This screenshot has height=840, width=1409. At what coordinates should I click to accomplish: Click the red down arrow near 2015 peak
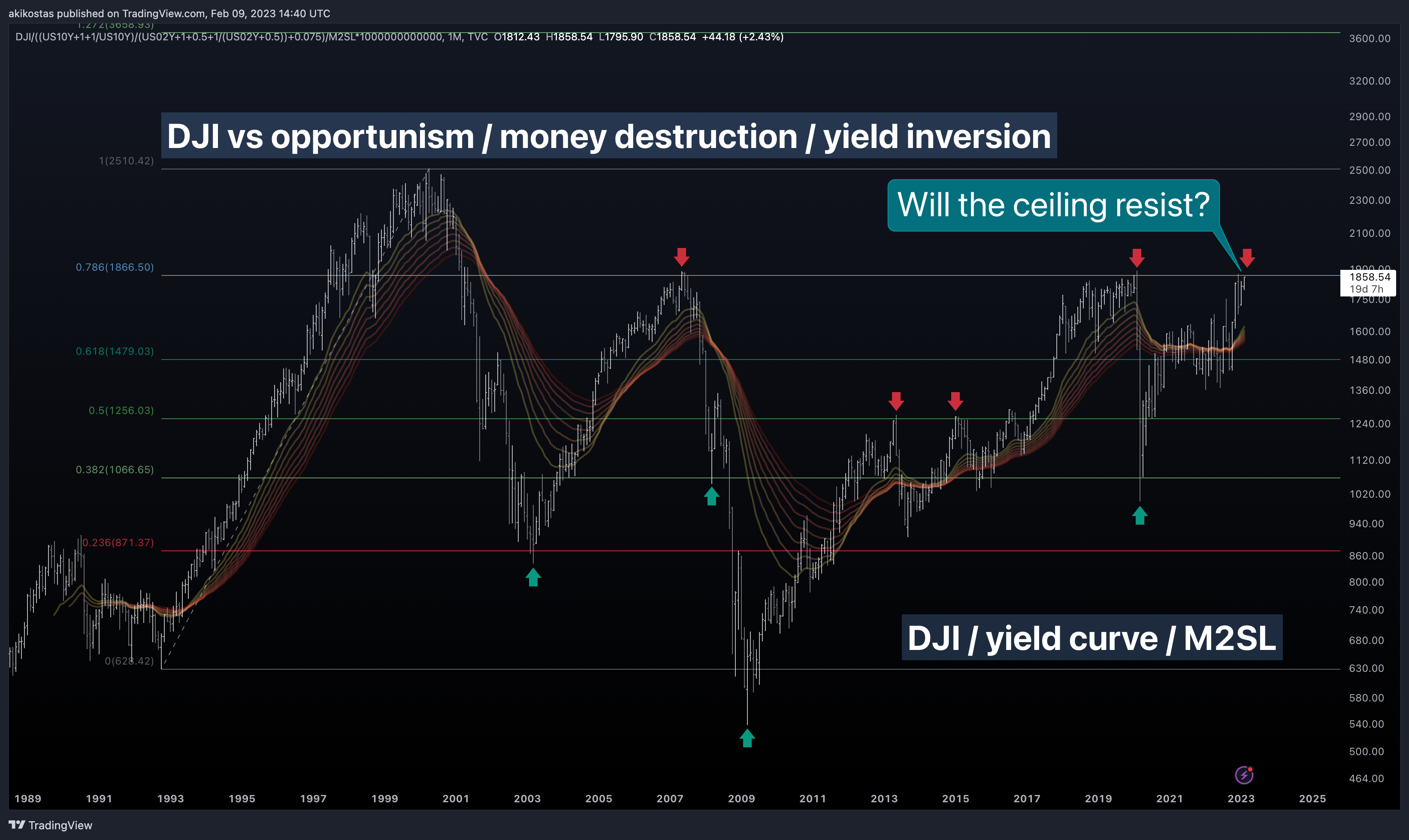(x=955, y=401)
